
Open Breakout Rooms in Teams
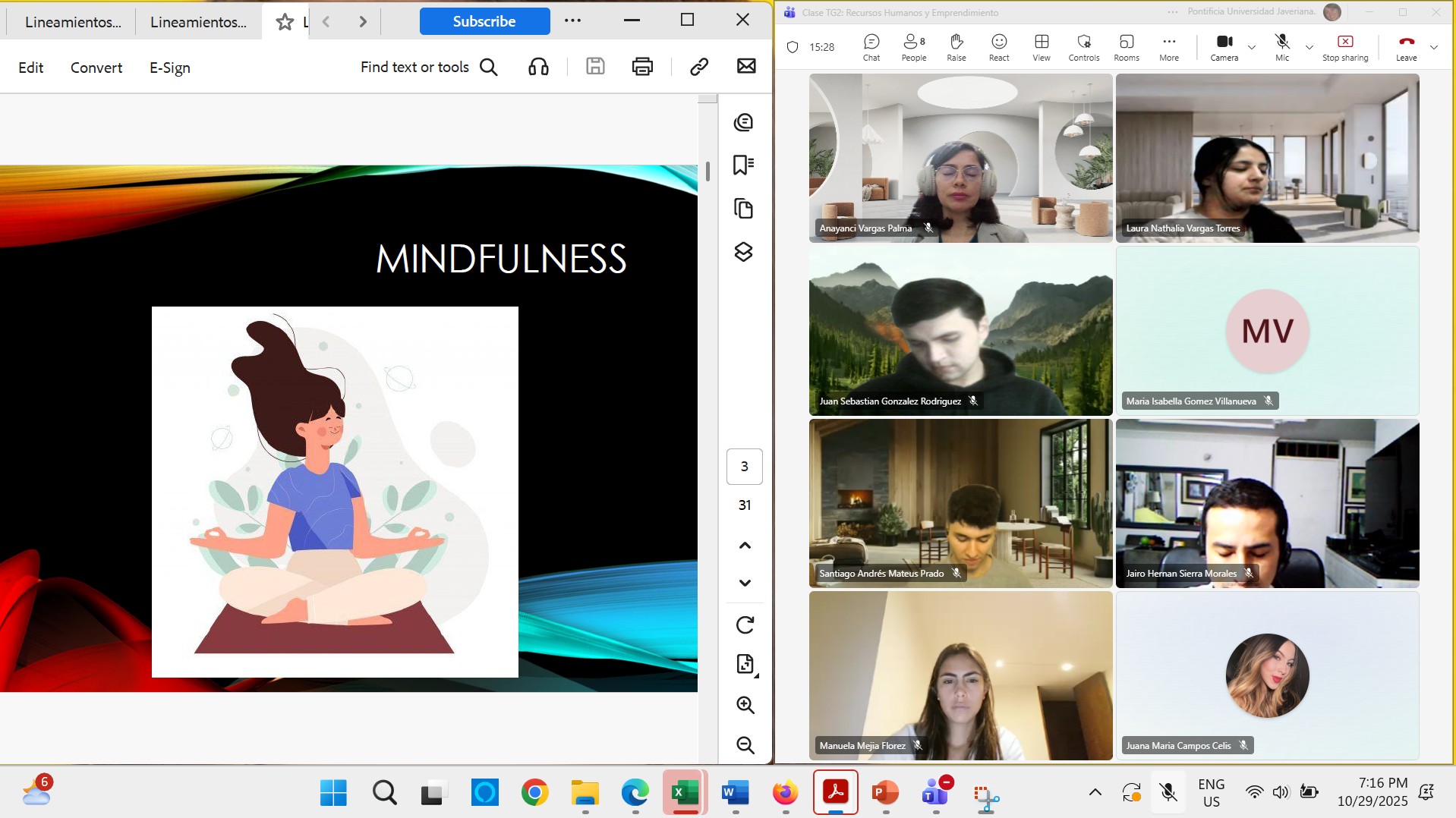click(x=1126, y=47)
